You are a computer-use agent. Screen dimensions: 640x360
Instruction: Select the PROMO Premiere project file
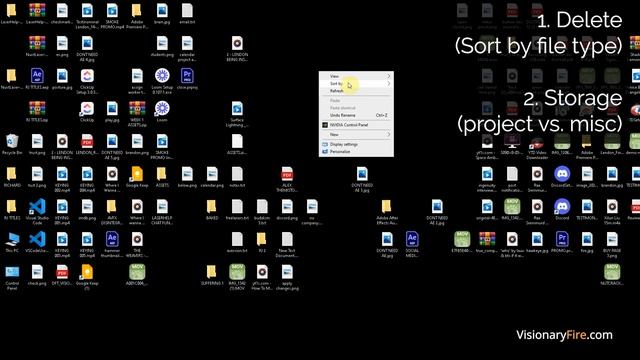point(562,243)
